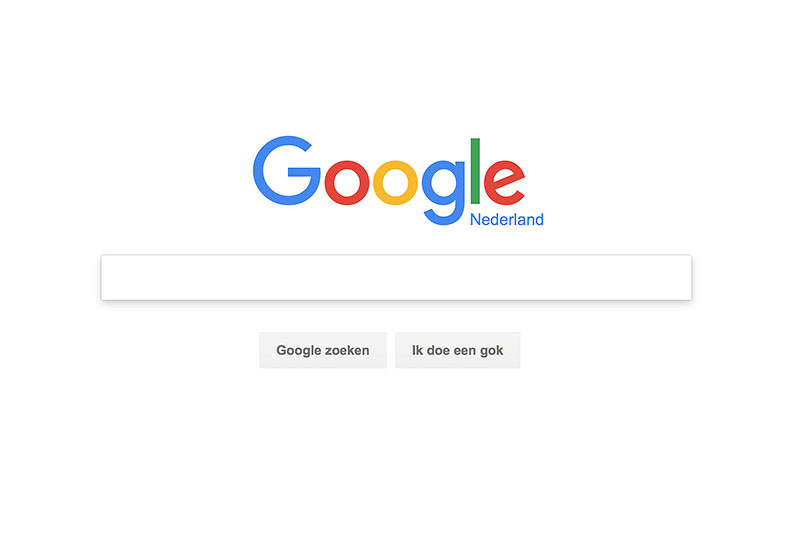Click the word een on lucky button
This screenshot has width=800, height=533.
coord(465,351)
